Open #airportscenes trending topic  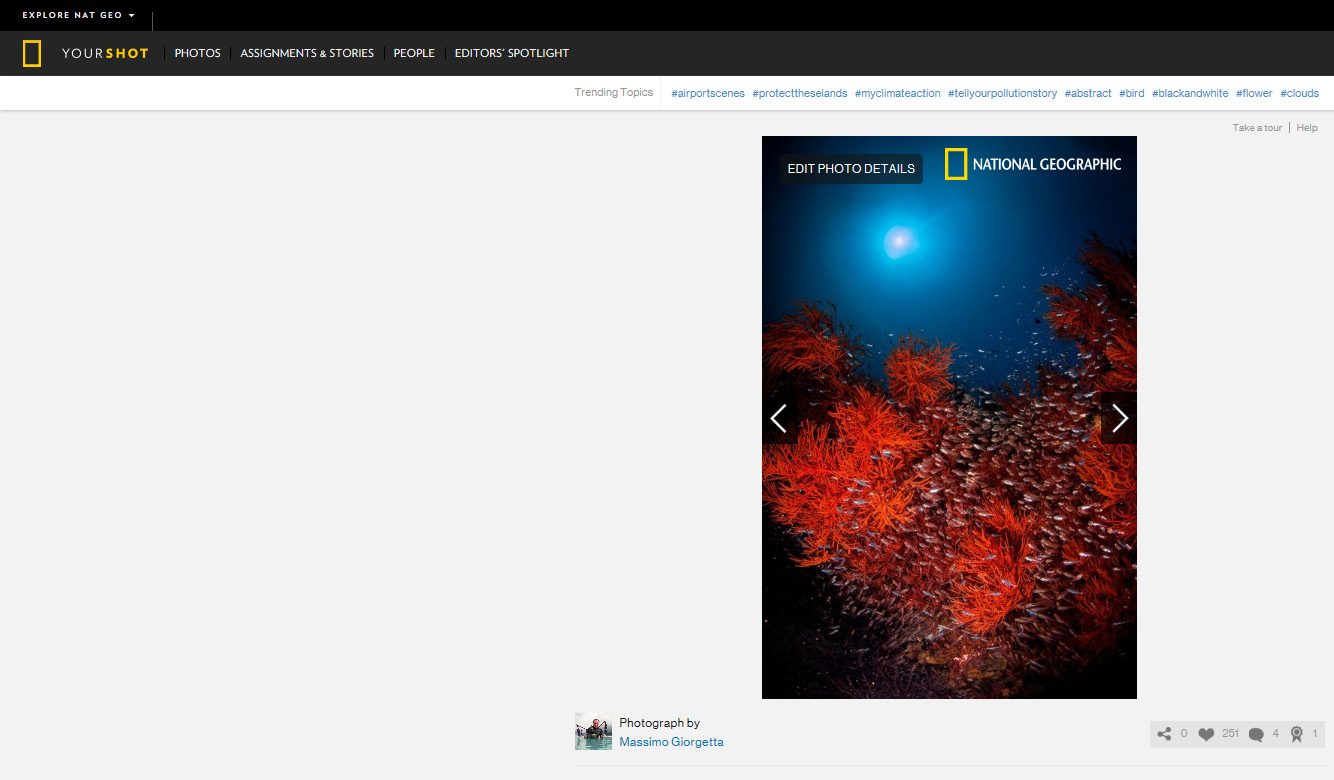708,93
